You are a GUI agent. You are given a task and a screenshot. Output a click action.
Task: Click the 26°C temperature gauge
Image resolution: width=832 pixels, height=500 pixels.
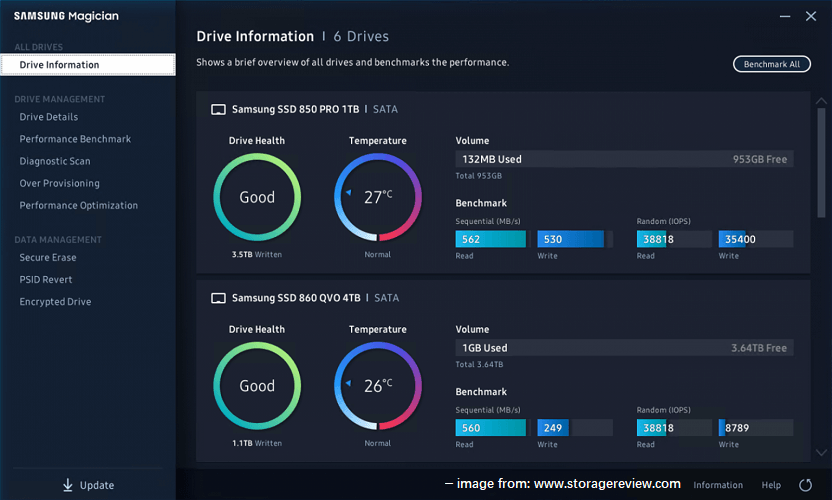click(378, 386)
